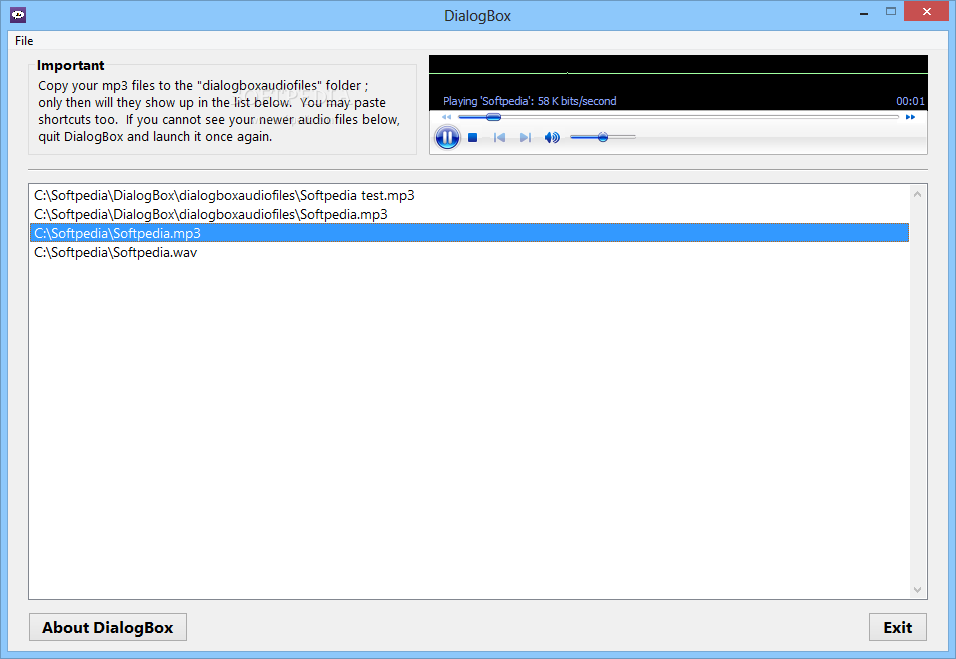Open the File menu
Screen dimensions: 956x659
tap(24, 41)
